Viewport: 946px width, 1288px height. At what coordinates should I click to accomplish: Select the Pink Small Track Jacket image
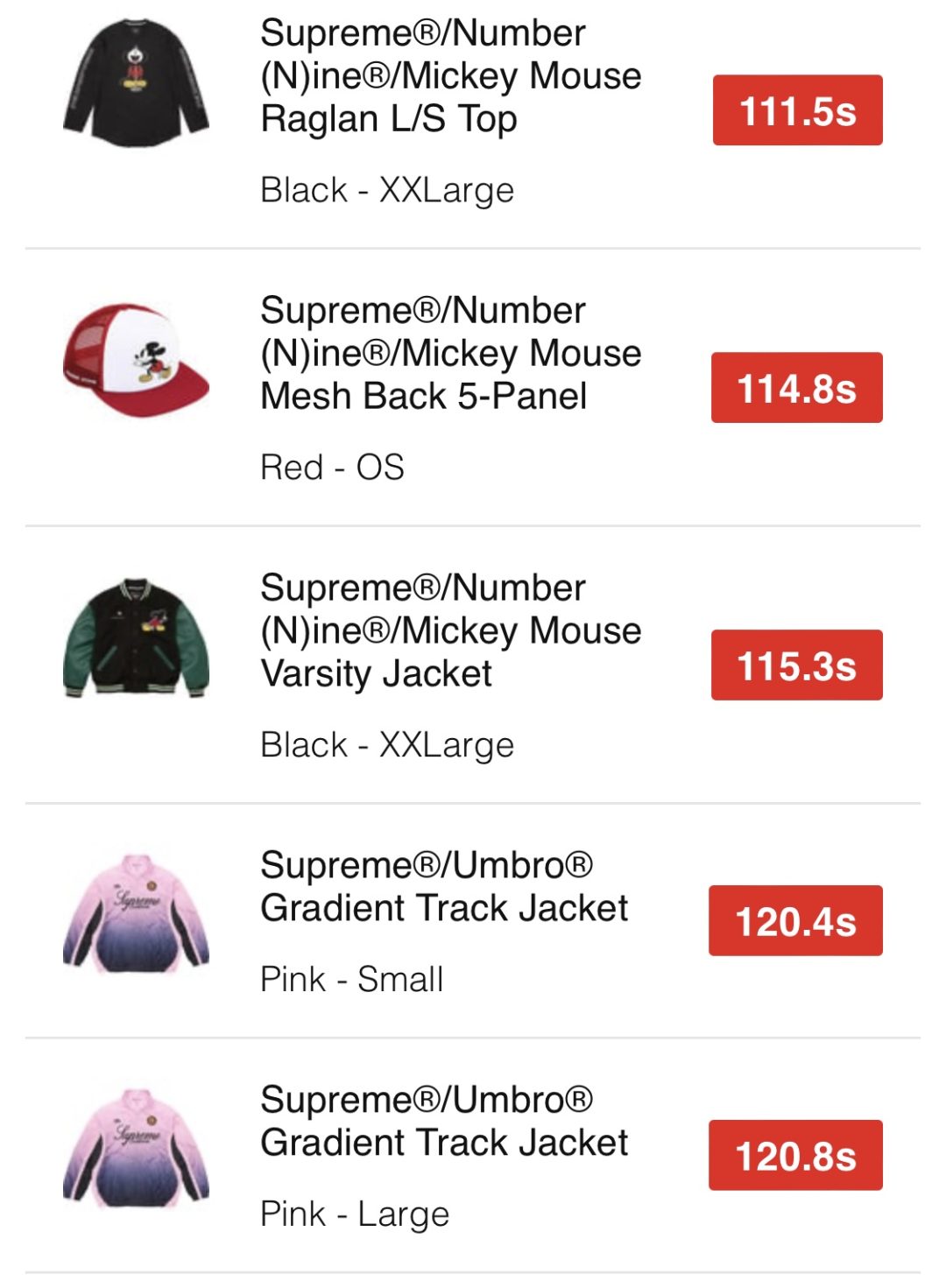(x=136, y=913)
